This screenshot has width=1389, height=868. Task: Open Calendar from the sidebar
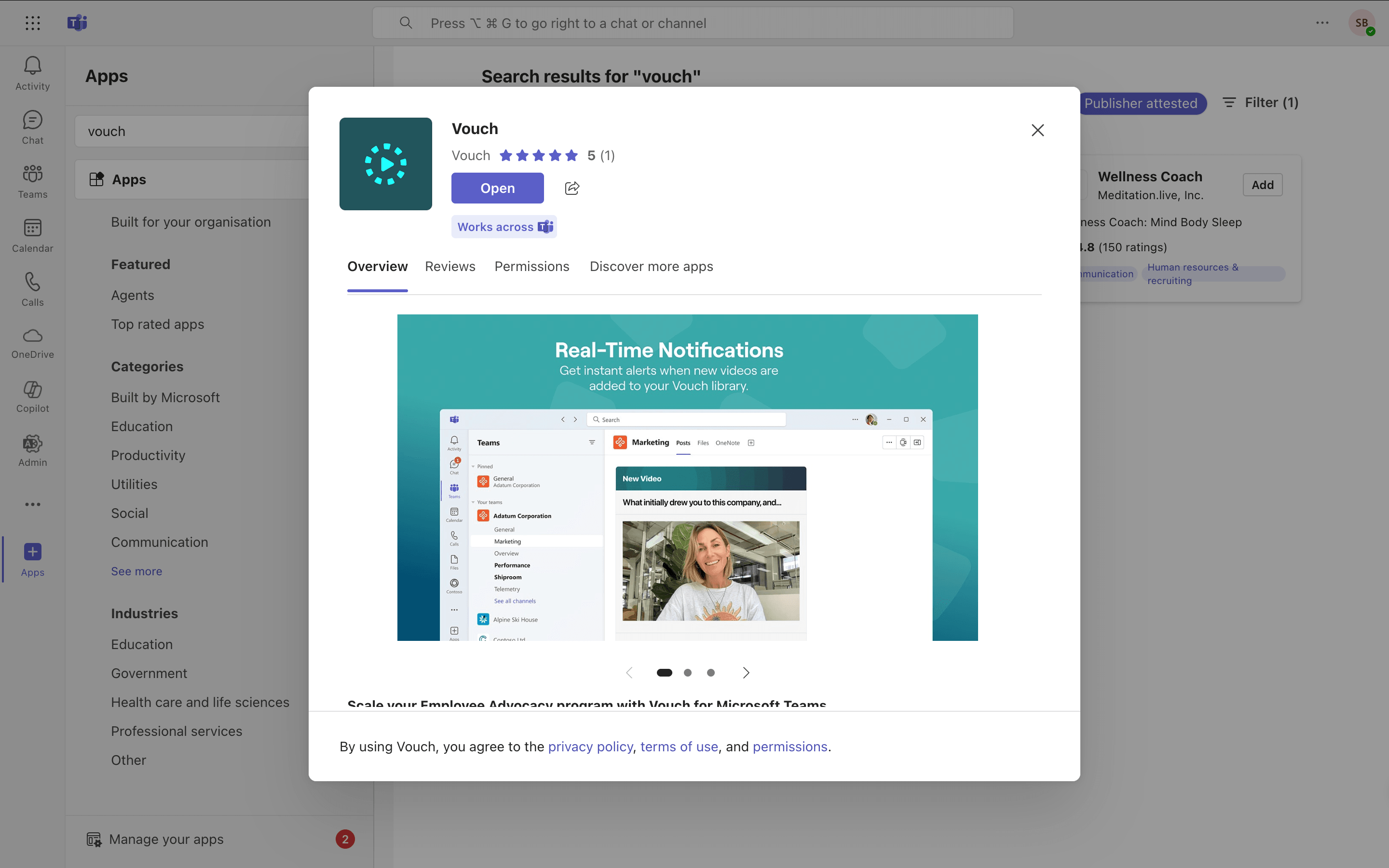pos(33,235)
